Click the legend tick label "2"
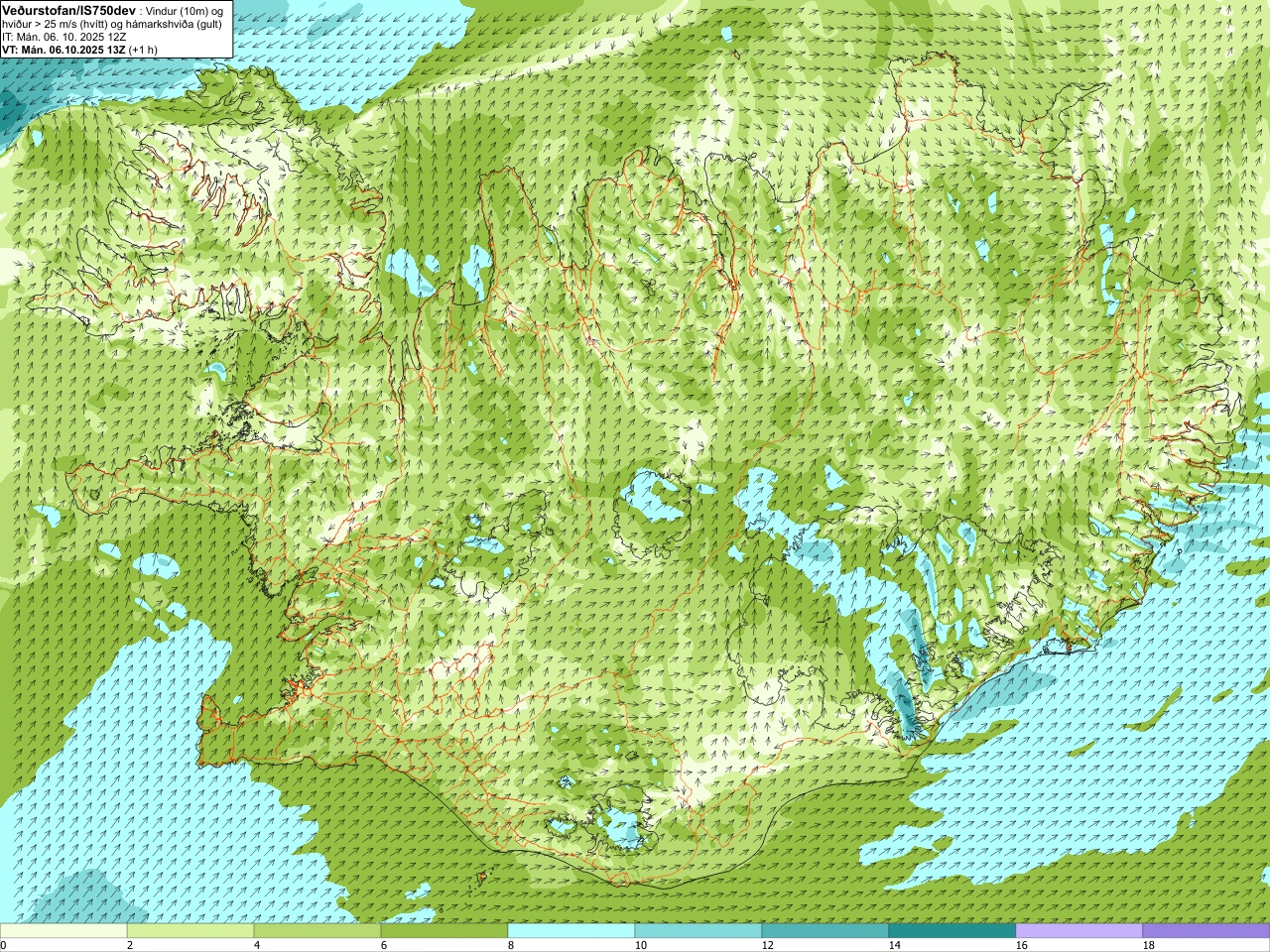The width and height of the screenshot is (1270, 952). [x=130, y=946]
